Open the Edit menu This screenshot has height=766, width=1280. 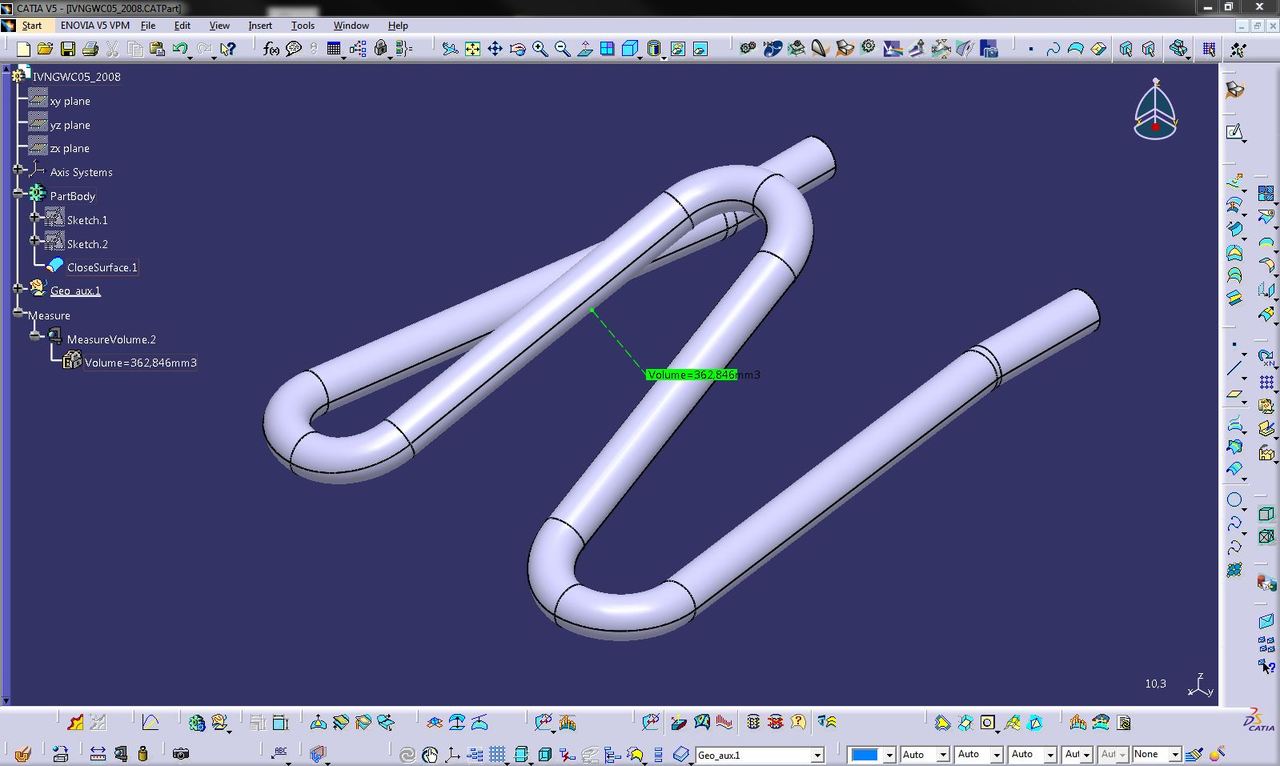click(x=182, y=25)
